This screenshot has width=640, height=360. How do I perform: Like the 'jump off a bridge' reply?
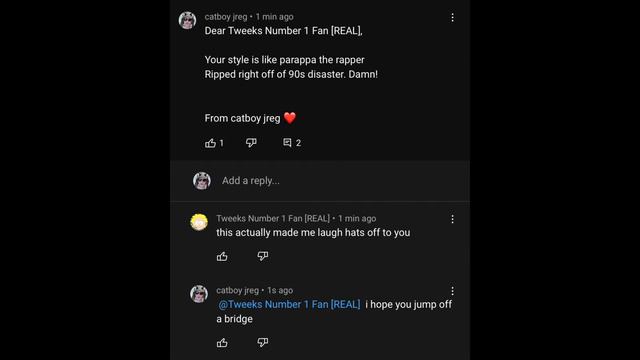(222, 342)
